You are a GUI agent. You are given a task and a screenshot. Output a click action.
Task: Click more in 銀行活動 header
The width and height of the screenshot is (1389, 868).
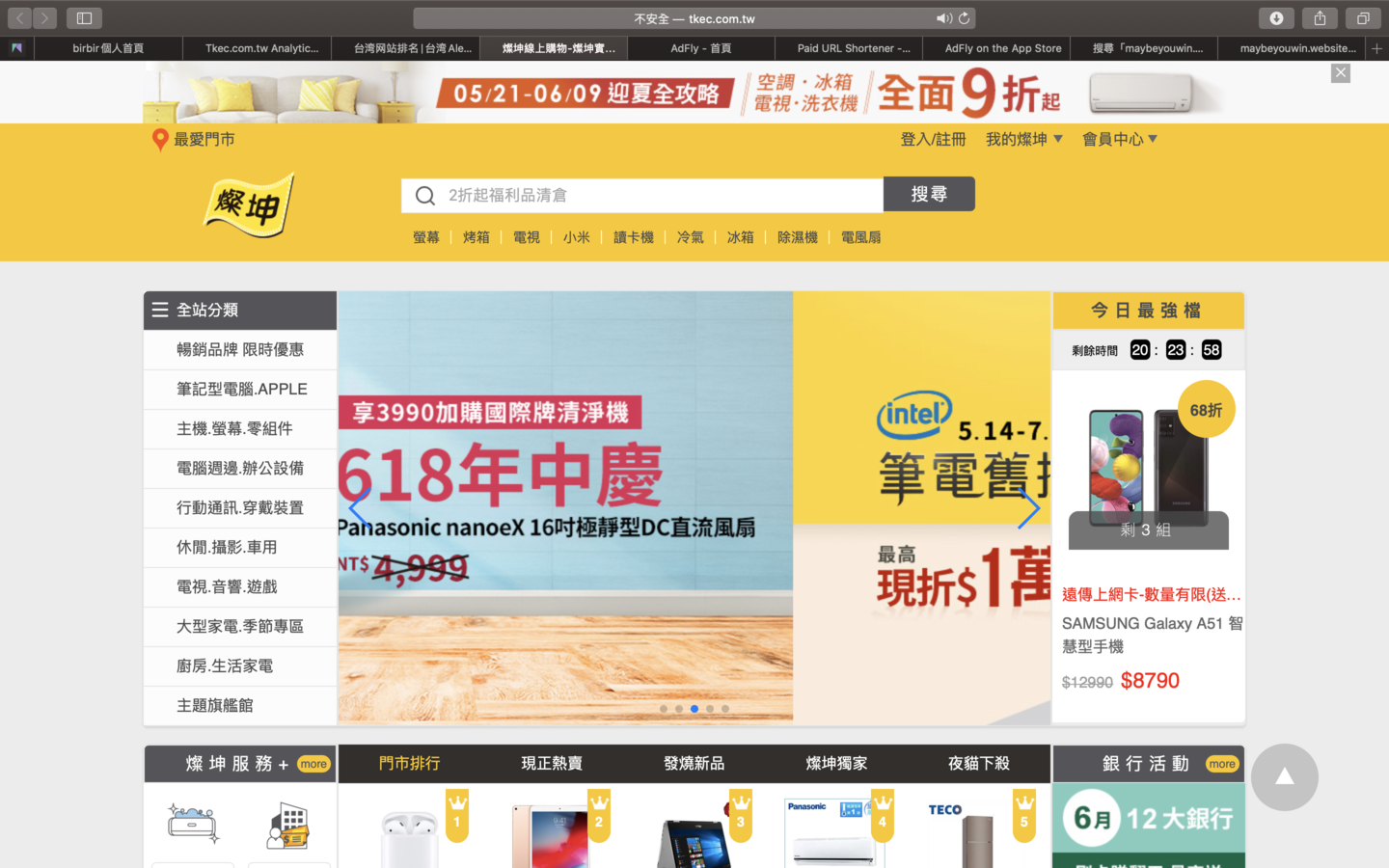[x=1222, y=764]
